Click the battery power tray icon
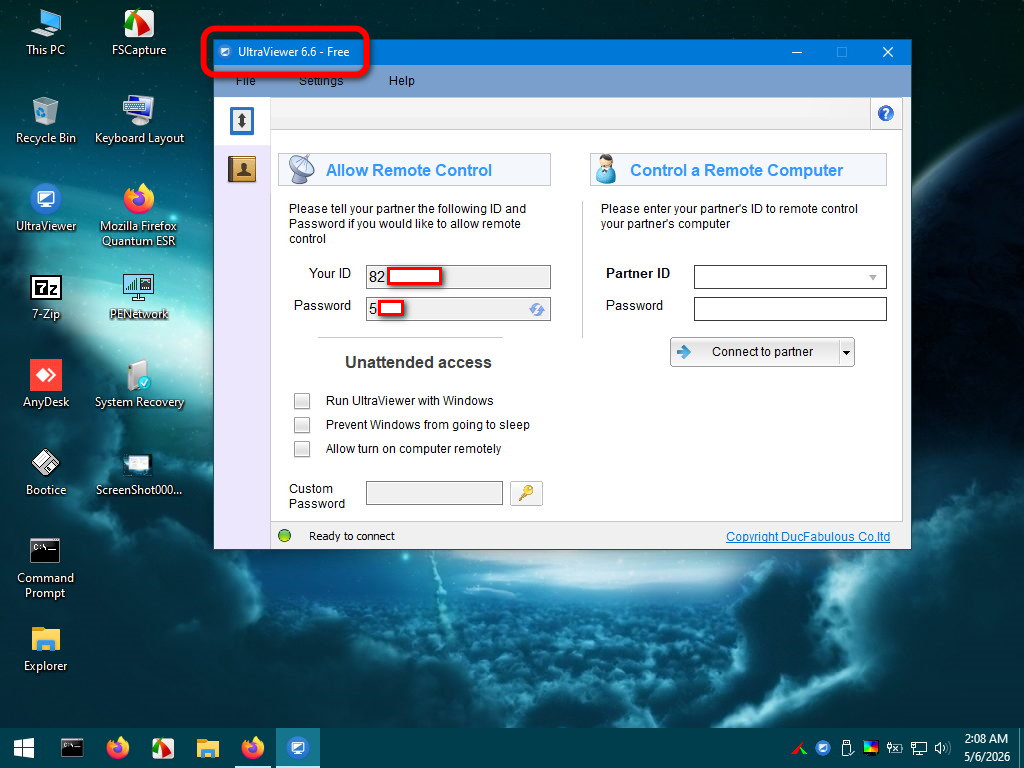1024x768 pixels. [x=894, y=748]
